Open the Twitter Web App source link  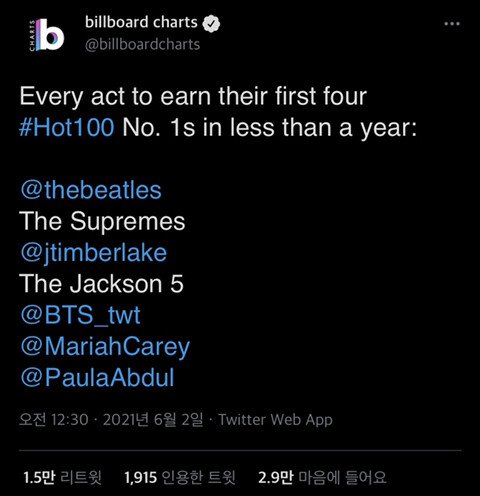(275, 420)
